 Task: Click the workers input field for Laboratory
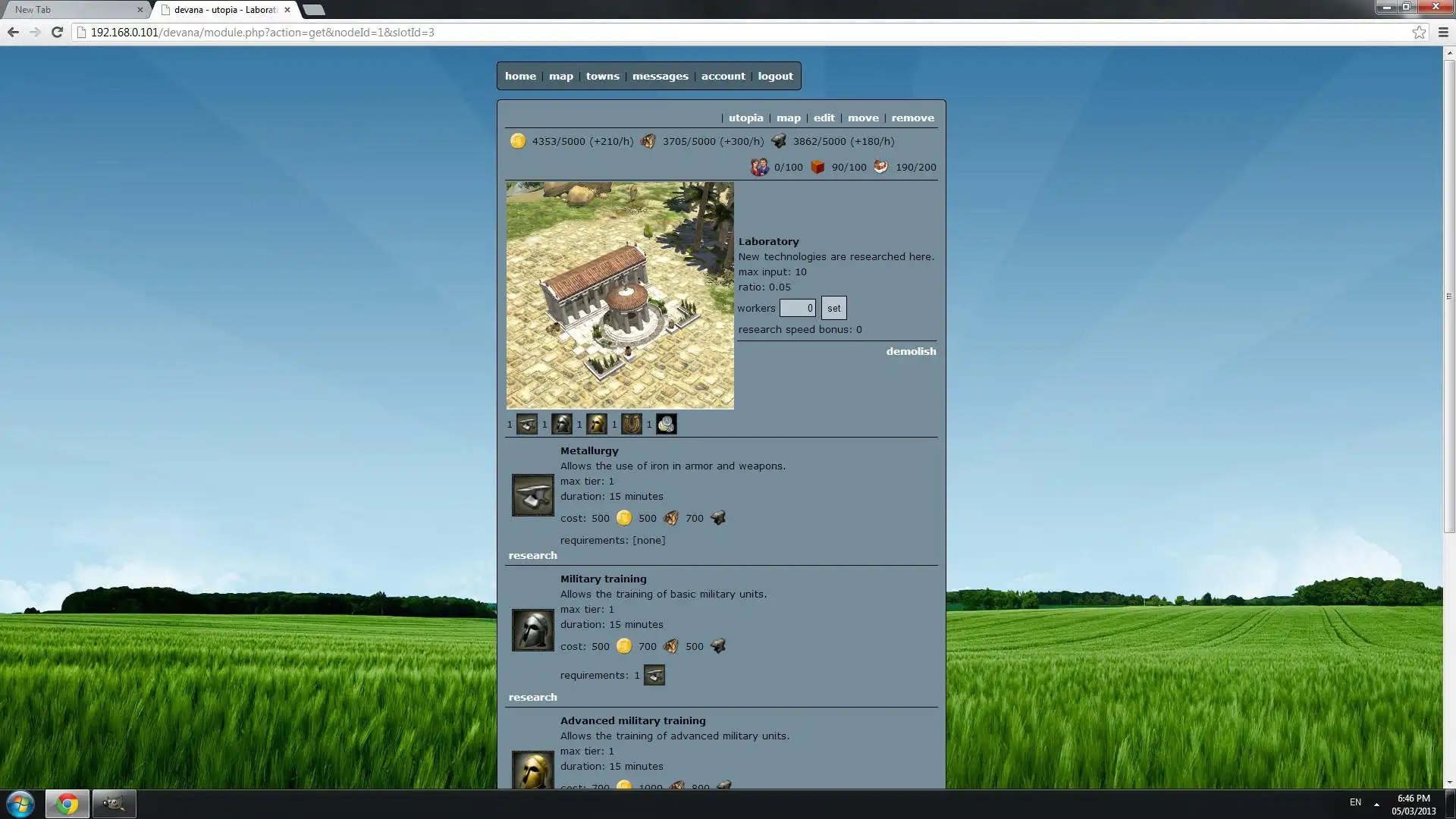tap(797, 307)
